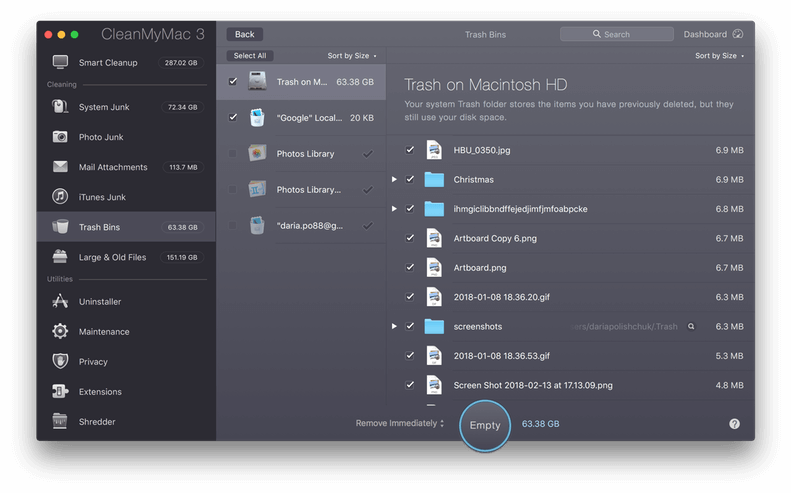
Task: Uncheck Artboard Copy 6.png checkbox
Action: [x=410, y=238]
